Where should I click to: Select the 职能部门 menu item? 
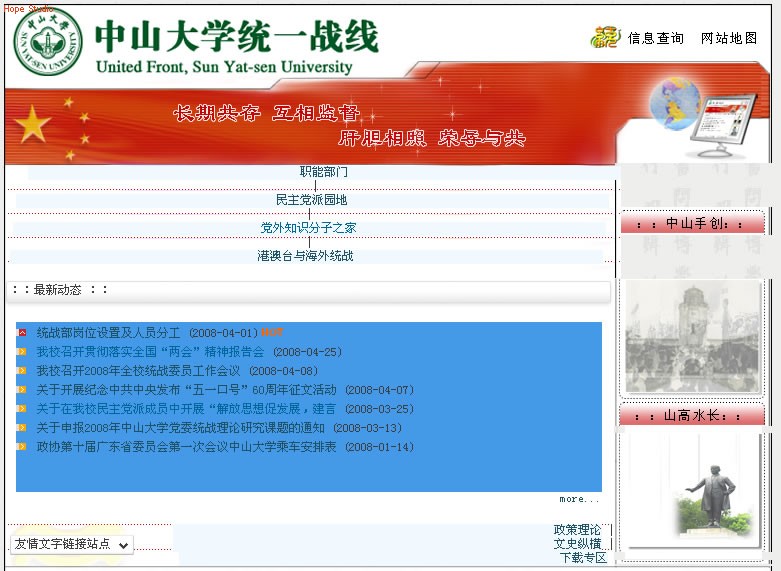[x=324, y=172]
